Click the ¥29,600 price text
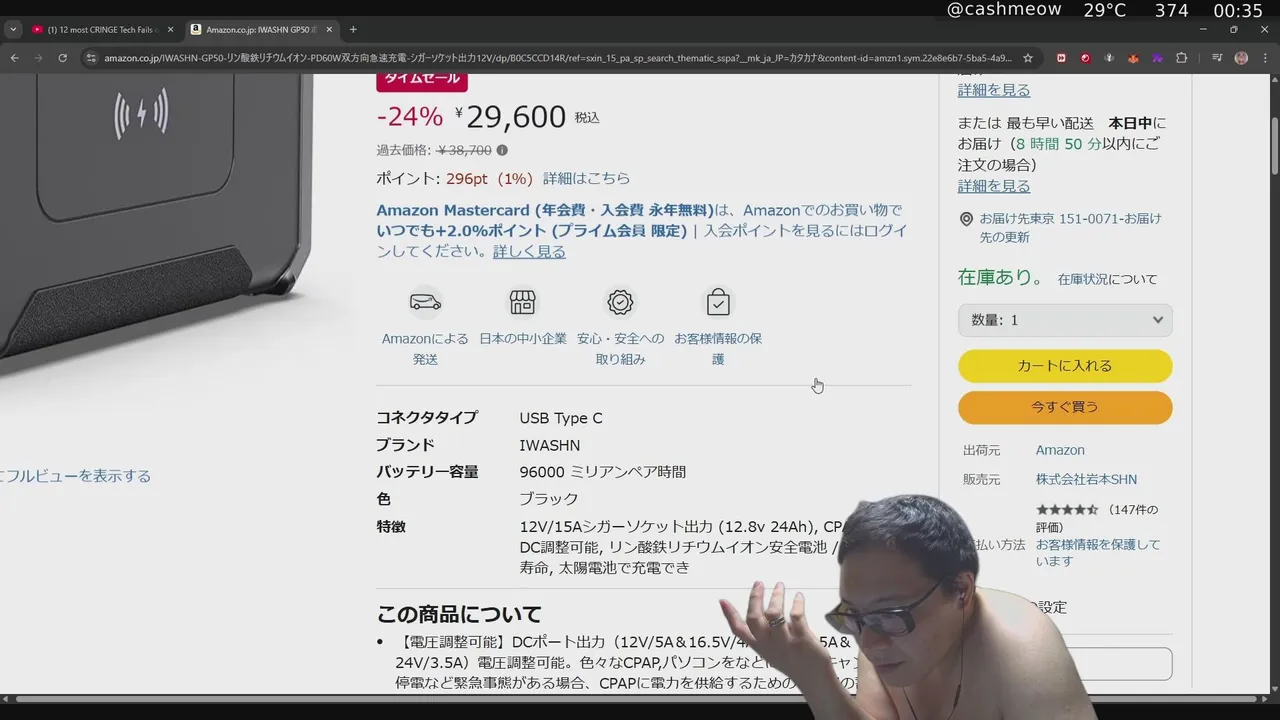1280x720 pixels. 510,117
